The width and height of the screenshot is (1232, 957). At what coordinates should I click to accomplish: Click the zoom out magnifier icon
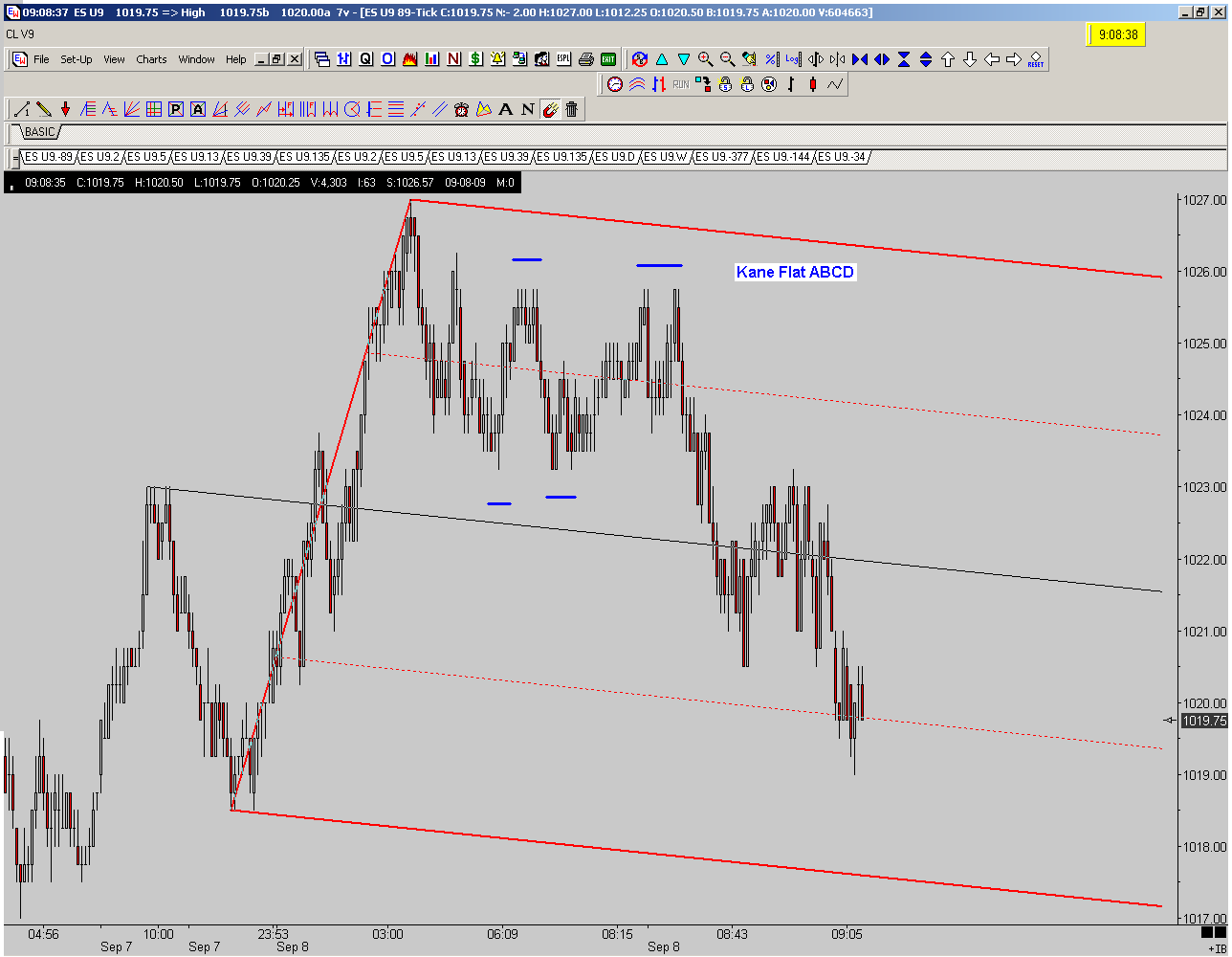[x=727, y=59]
